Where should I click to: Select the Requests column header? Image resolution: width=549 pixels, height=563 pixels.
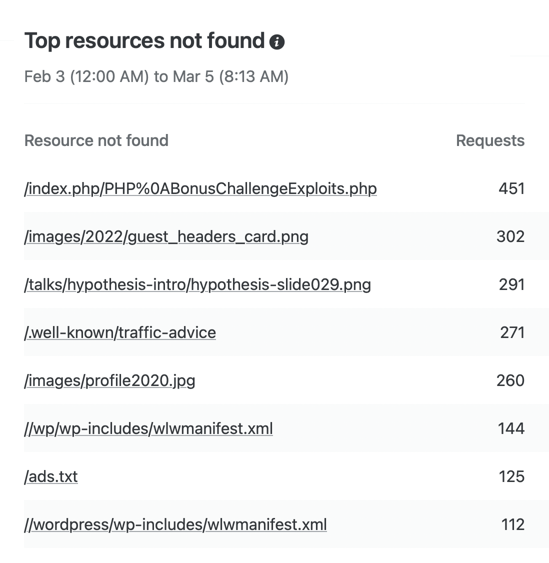pyautogui.click(x=490, y=141)
